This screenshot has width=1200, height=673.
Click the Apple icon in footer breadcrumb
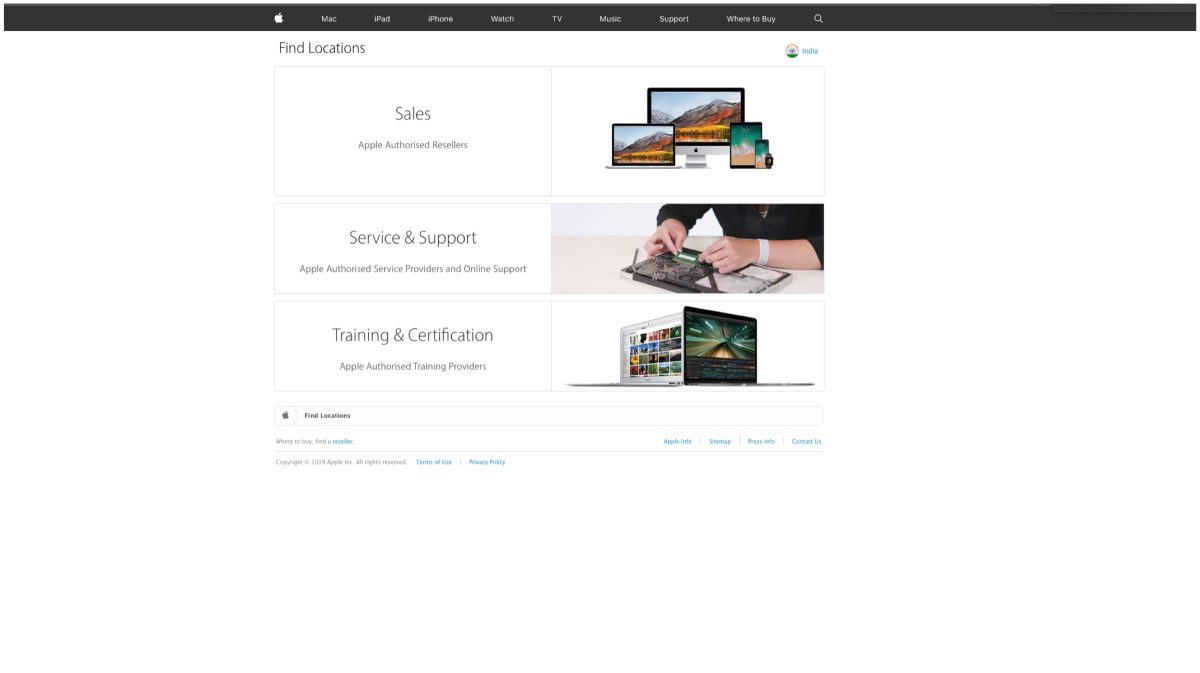(x=285, y=415)
